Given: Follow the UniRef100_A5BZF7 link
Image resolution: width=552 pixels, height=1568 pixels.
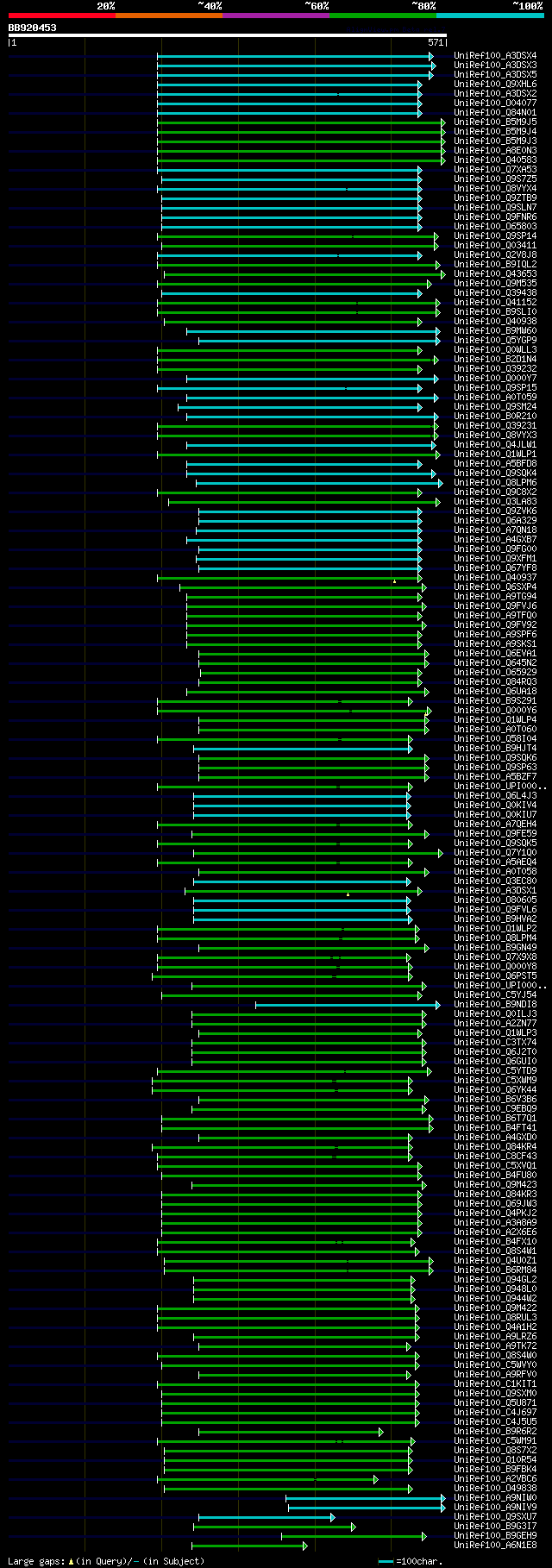Looking at the screenshot, I should click(x=495, y=777).
